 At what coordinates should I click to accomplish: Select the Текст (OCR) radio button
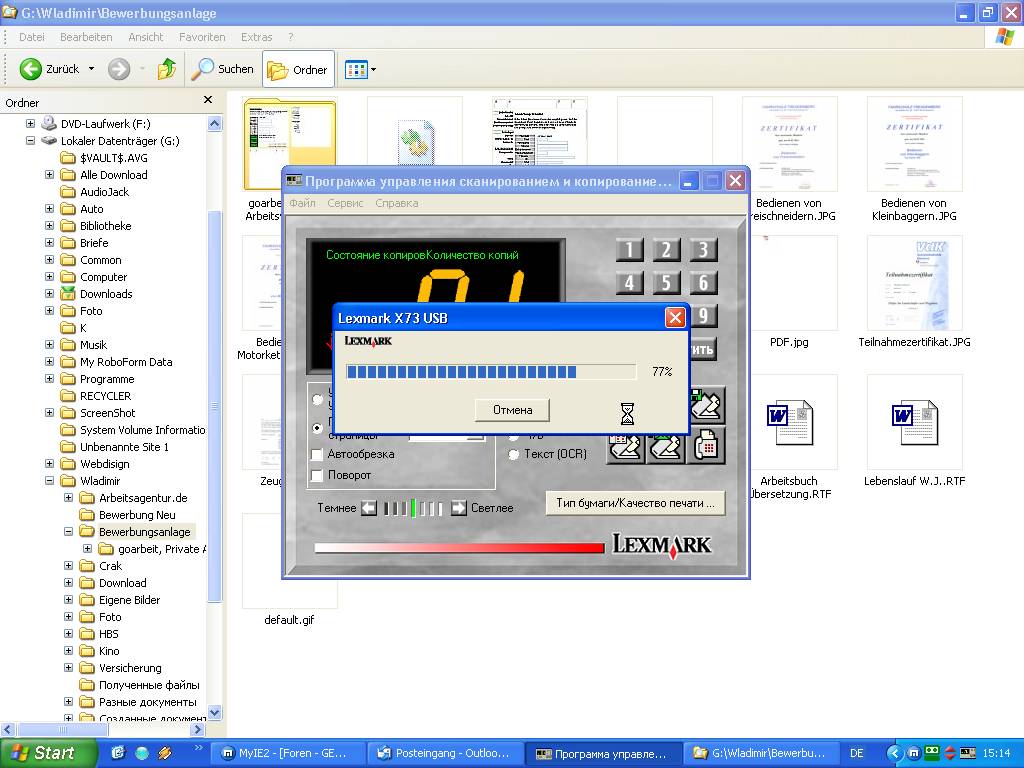pos(514,454)
